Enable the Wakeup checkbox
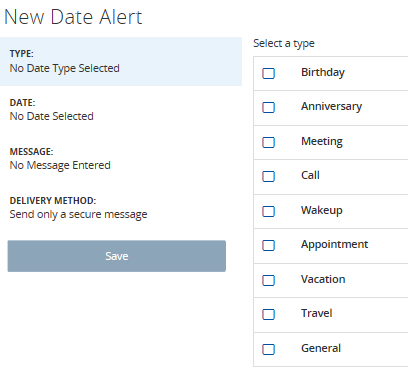The width and height of the screenshot is (408, 370). coord(268,211)
